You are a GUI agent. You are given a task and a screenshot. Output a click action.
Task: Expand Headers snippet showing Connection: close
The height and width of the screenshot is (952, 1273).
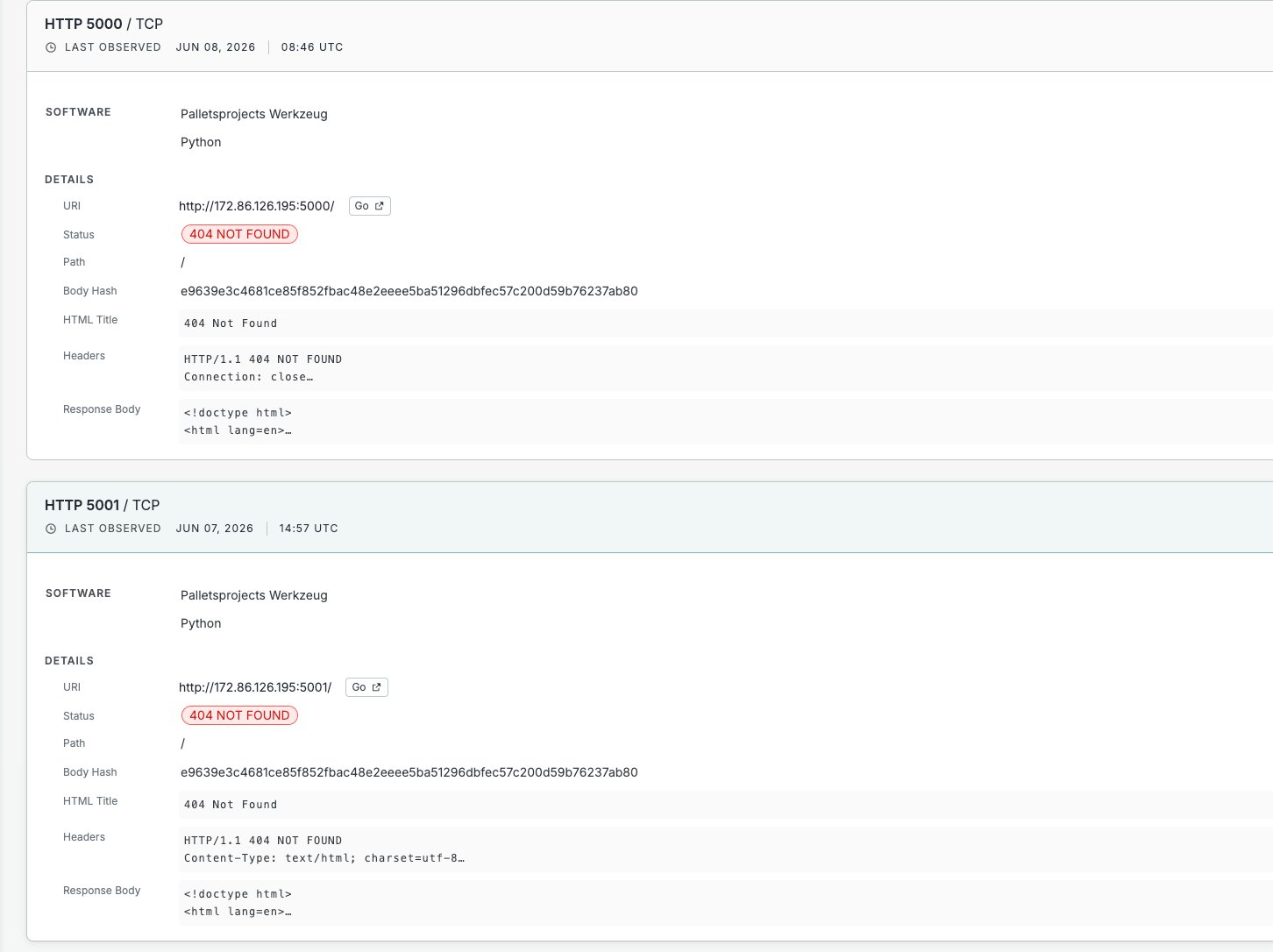click(x=725, y=368)
